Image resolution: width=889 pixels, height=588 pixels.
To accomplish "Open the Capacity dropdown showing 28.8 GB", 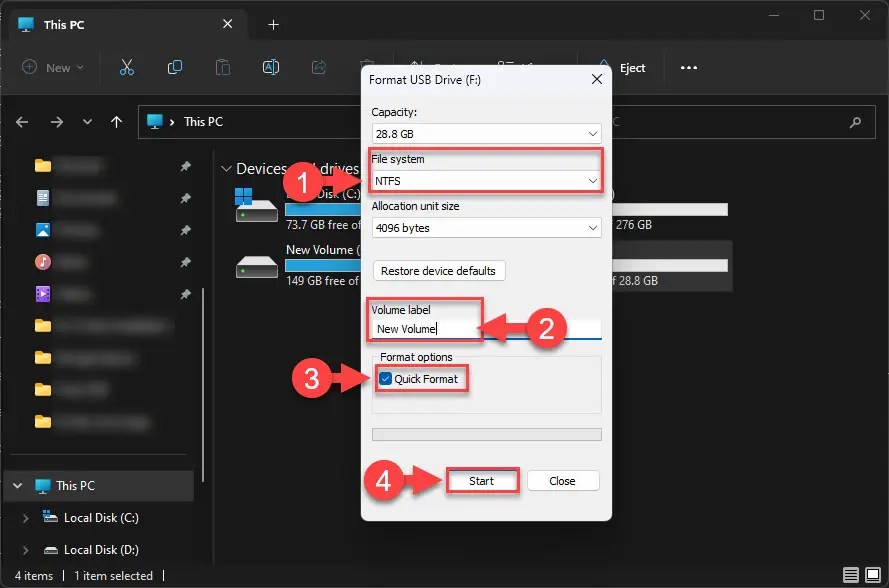I will point(486,133).
